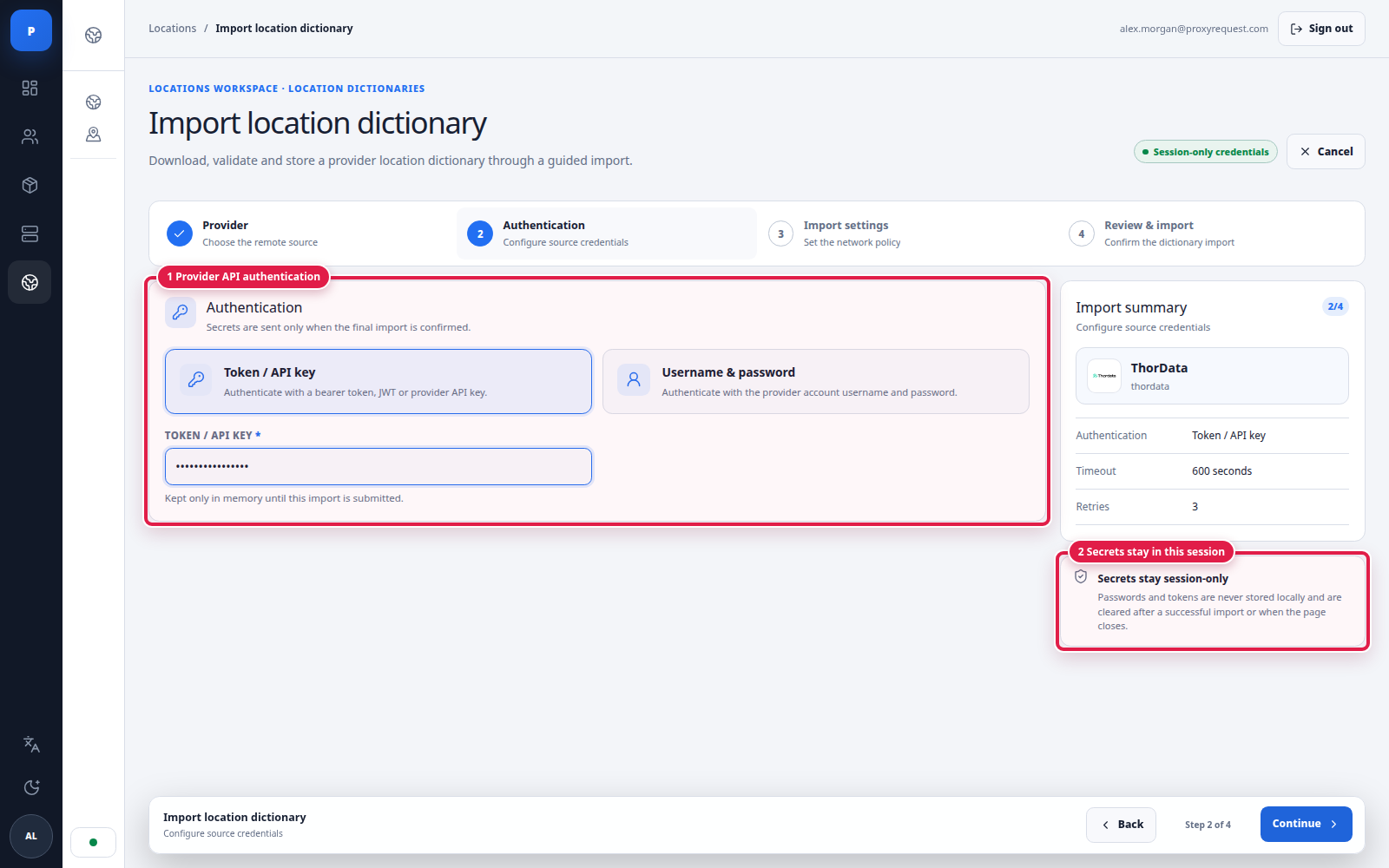The width and height of the screenshot is (1389, 868).
Task: Click the blue checkmark on Provider step
Action: tap(180, 233)
